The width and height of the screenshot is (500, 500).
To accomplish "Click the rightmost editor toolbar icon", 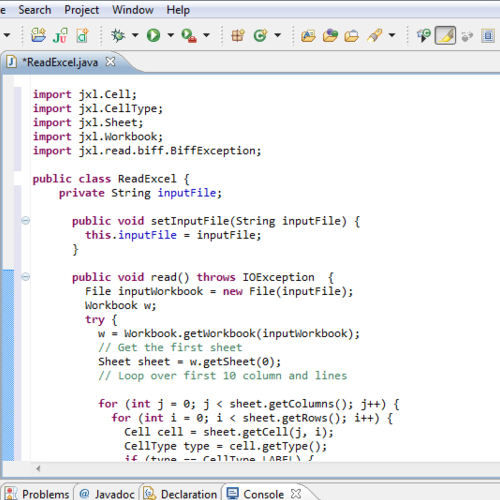I will pyautogui.click(x=488, y=36).
